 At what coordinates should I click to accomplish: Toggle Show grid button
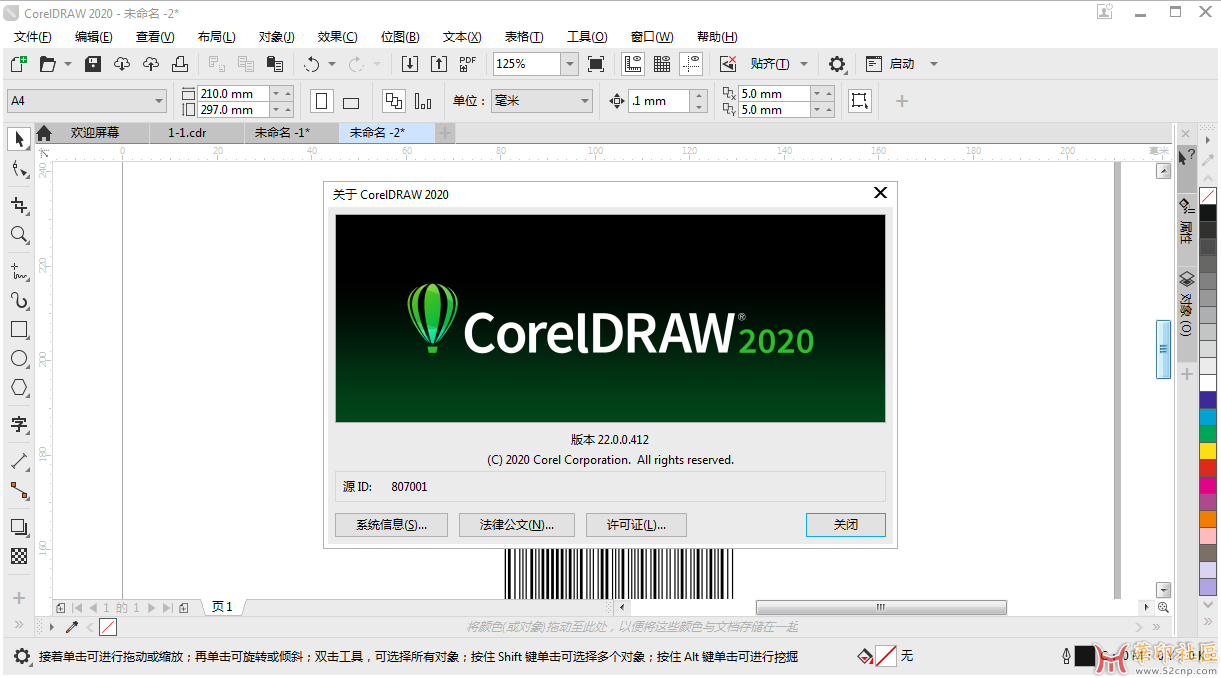point(662,64)
